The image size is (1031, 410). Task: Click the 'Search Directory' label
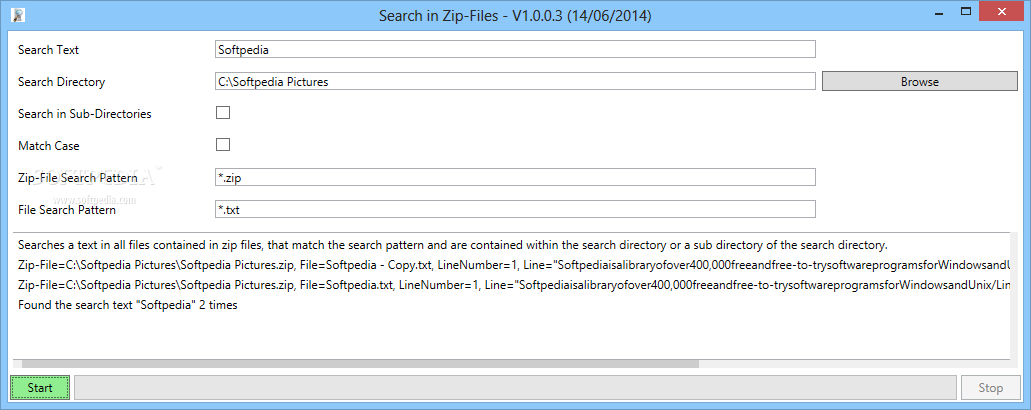coord(62,82)
